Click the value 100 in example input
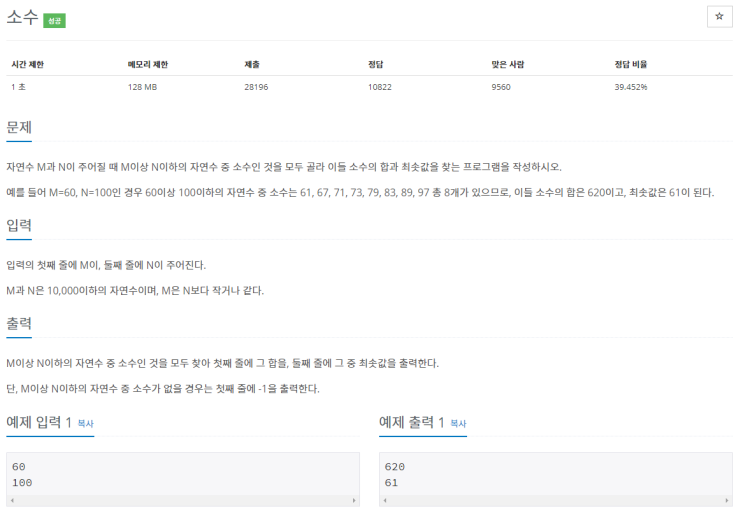Image resolution: width=743 pixels, height=518 pixels. (x=22, y=483)
